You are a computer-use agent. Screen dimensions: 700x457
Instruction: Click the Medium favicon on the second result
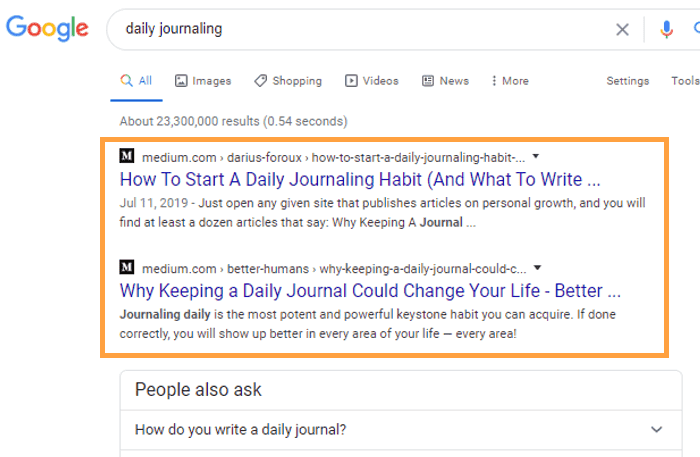tap(127, 268)
